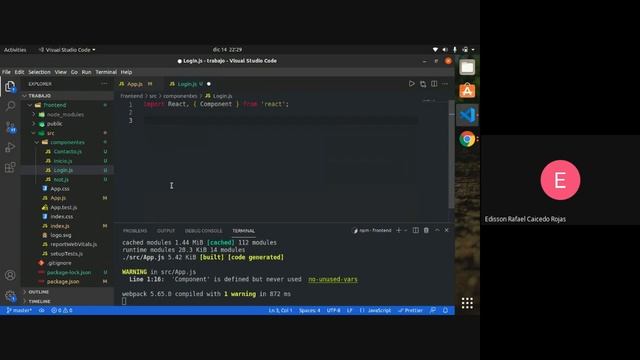Change indentation via Spaces: 4
Image resolution: width=640 pixels, height=360 pixels.
coord(309,311)
